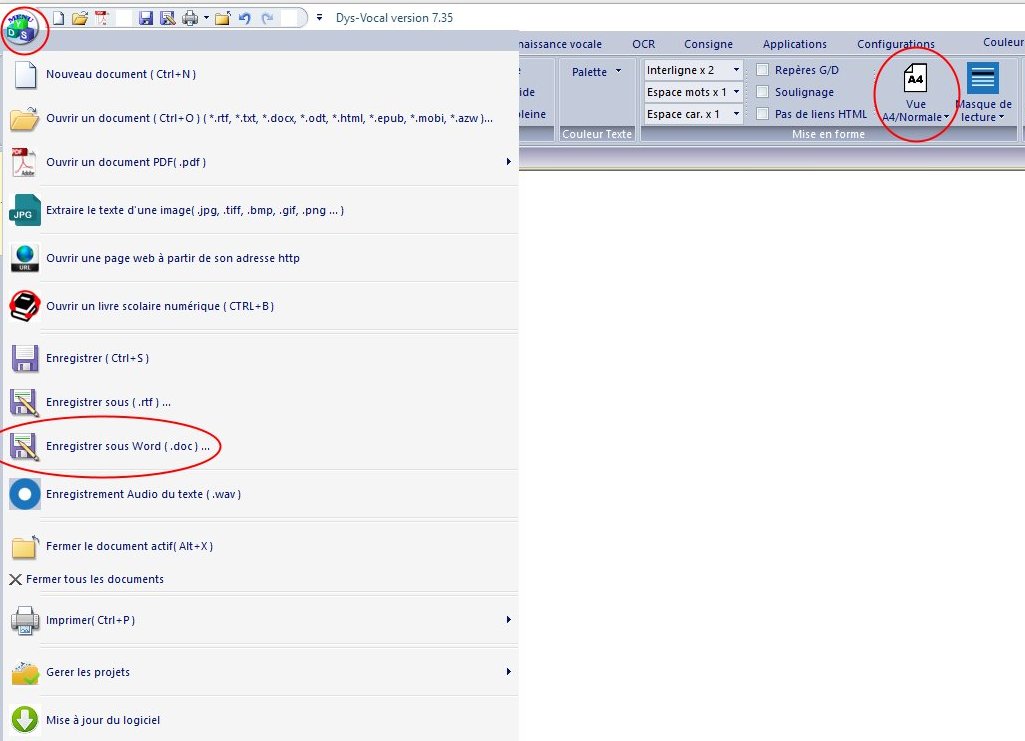Select Fermer tous les documents
The width and height of the screenshot is (1025, 741).
(x=94, y=579)
